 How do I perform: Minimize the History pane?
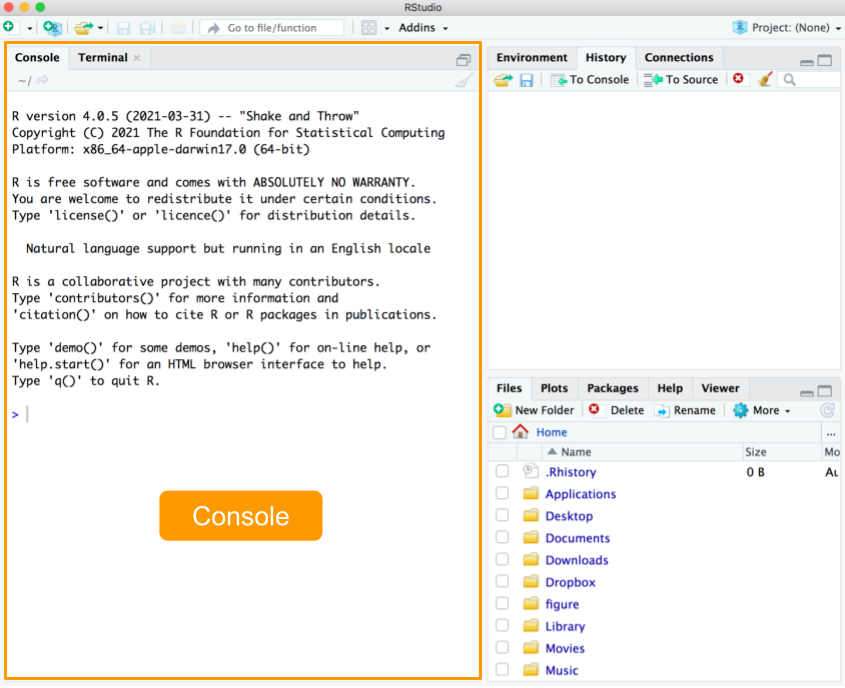click(806, 61)
